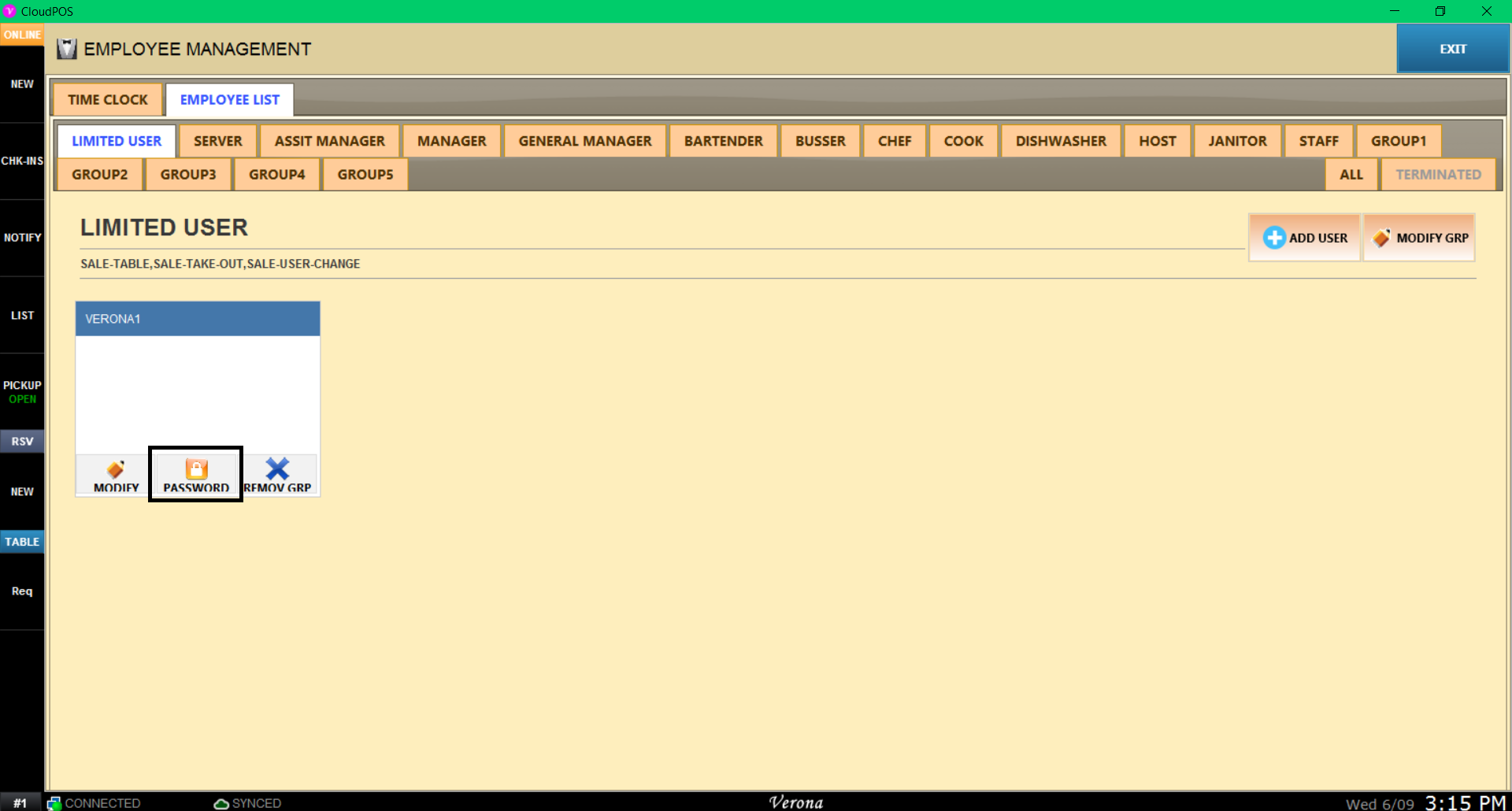Show ALL employees tab

point(1351,175)
